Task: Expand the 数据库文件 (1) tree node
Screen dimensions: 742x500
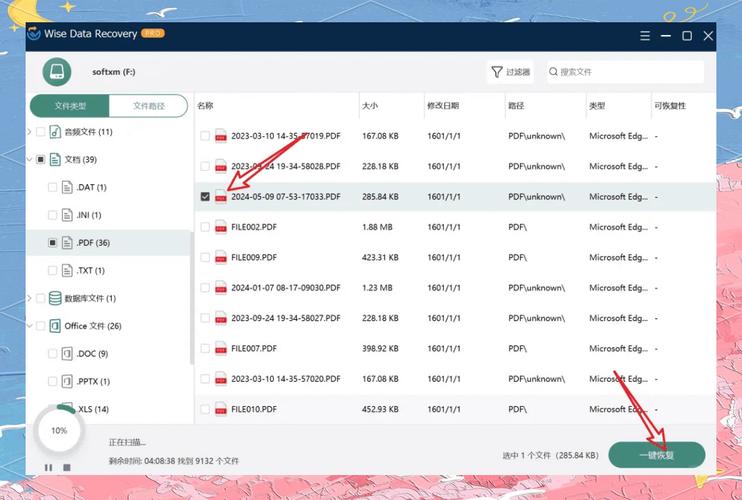Action: [x=29, y=298]
